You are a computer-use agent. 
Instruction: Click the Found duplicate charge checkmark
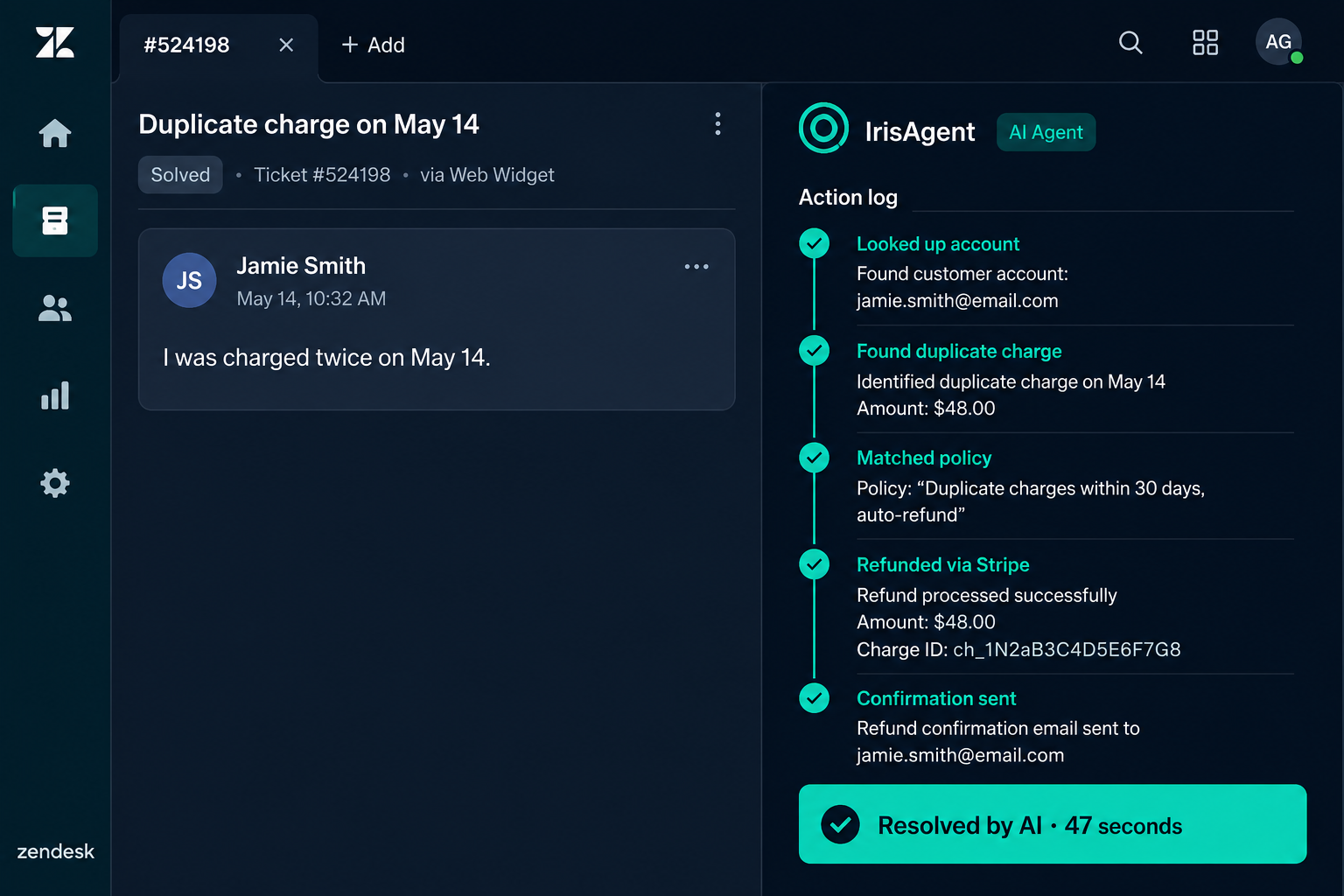pyautogui.click(x=815, y=350)
